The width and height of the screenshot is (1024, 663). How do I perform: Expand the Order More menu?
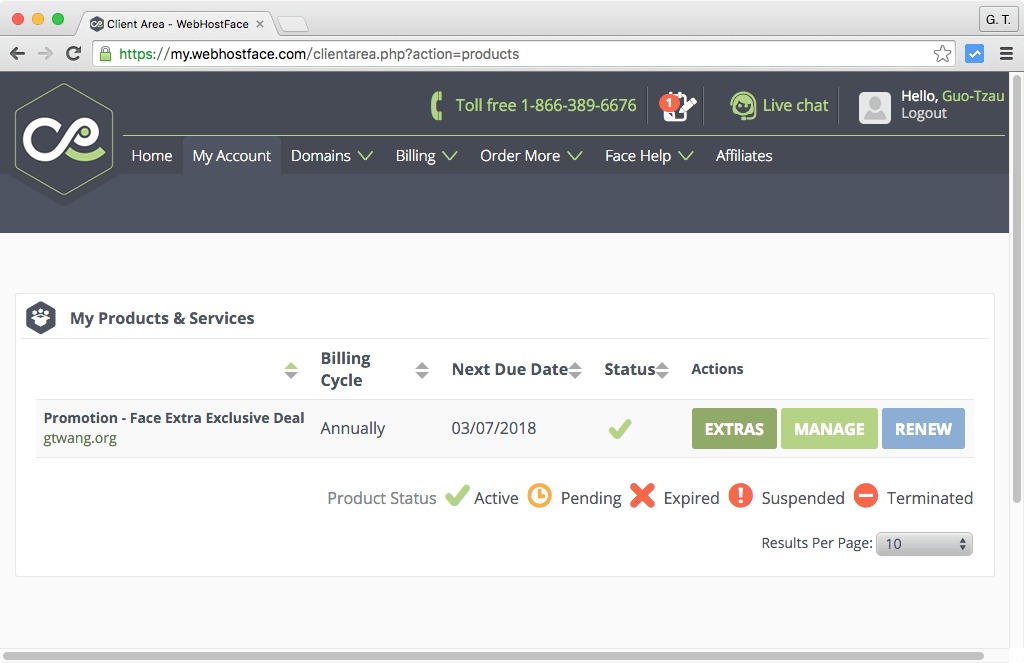(531, 156)
